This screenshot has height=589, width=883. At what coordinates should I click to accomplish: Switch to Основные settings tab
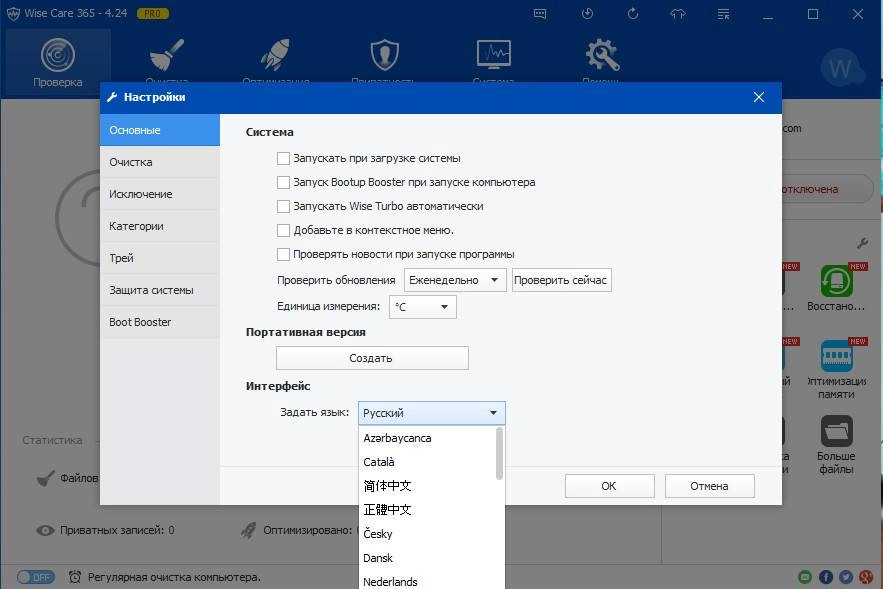160,130
